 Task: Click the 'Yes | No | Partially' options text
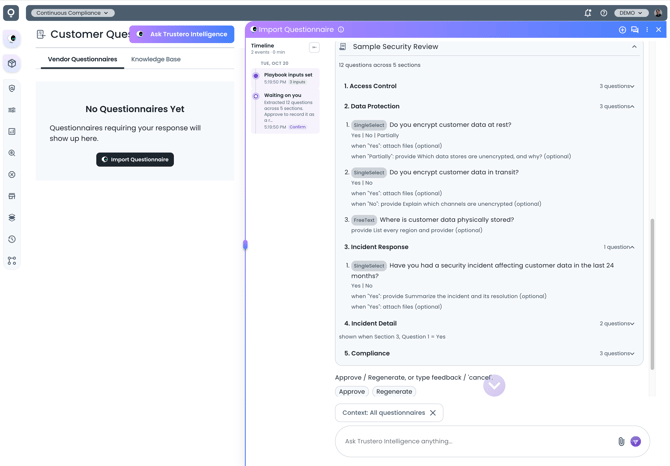[x=375, y=135]
